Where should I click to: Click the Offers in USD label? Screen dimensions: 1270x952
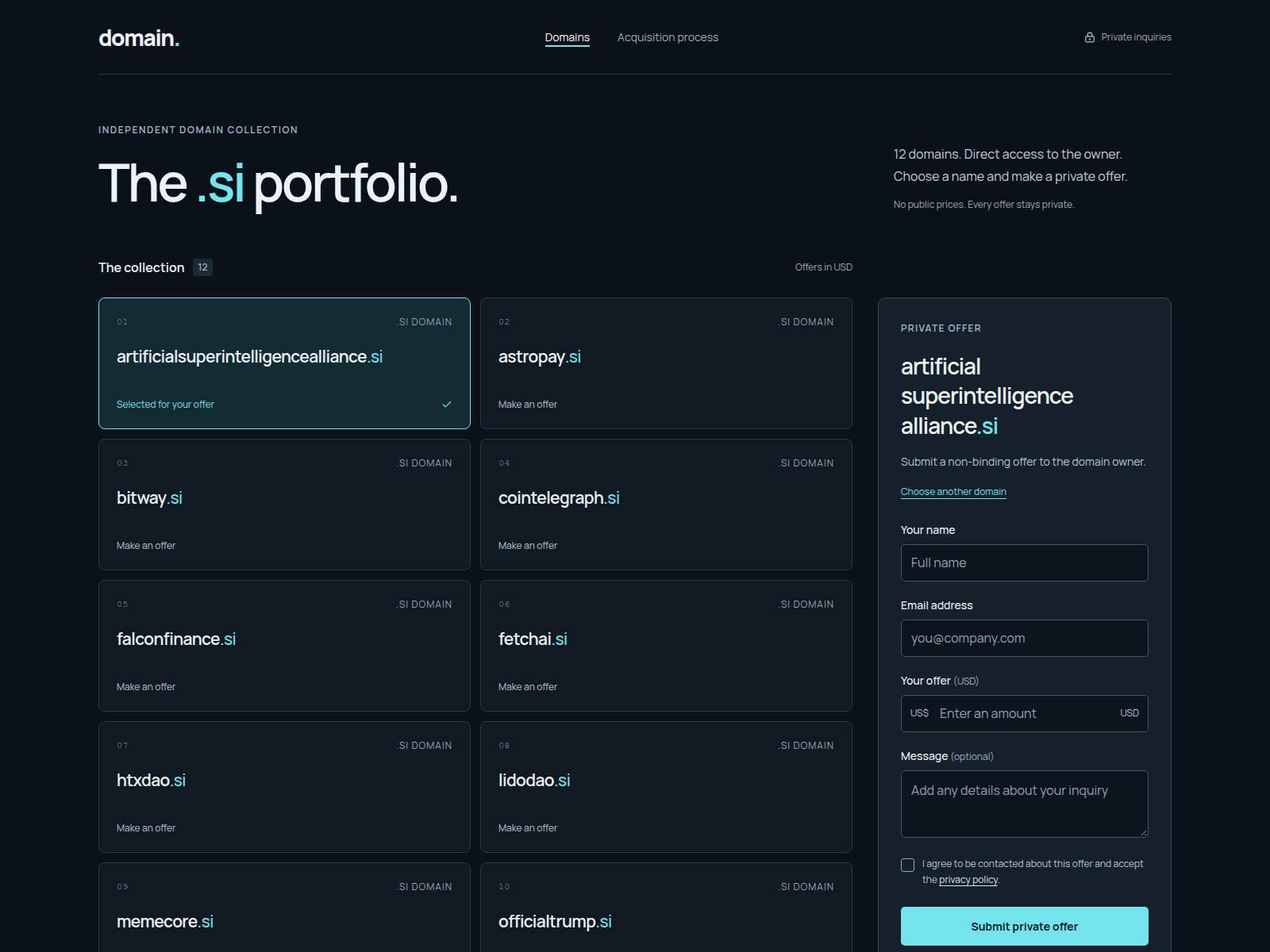(823, 267)
